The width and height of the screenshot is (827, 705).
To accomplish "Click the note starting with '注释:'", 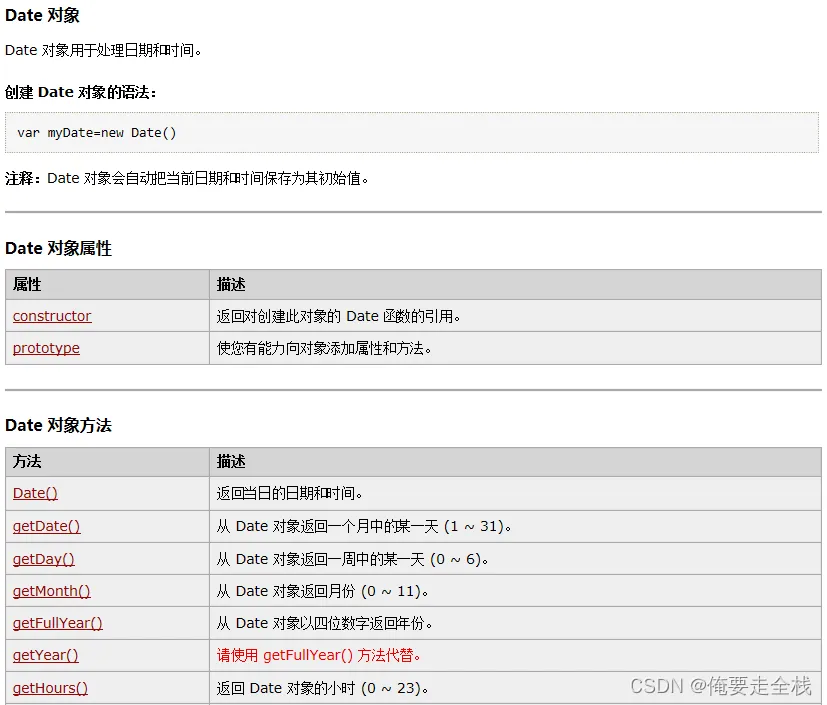I will [x=187, y=179].
